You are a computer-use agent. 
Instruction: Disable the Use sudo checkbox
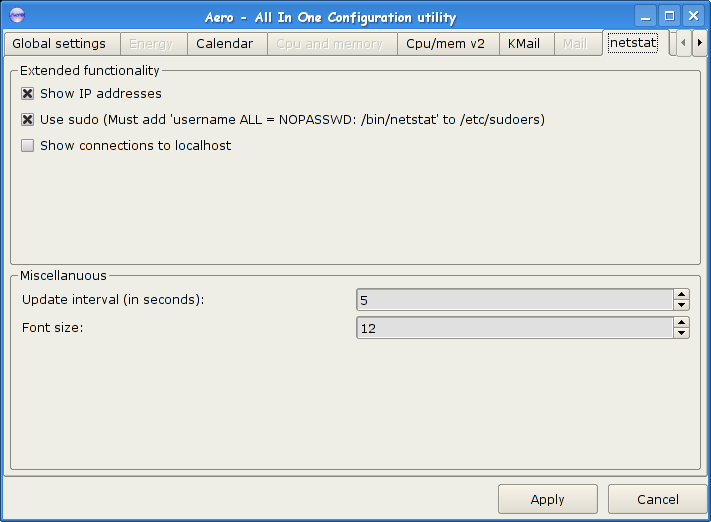28,119
